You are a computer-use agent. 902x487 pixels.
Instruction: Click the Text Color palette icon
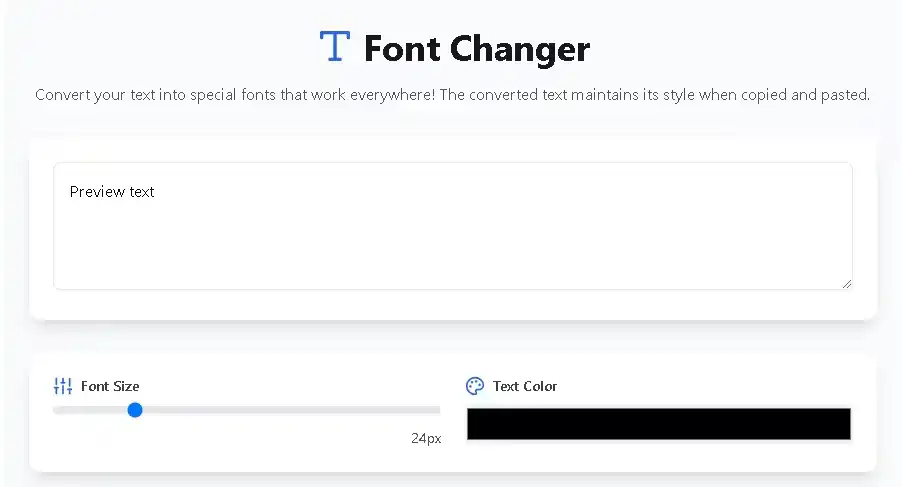pyautogui.click(x=475, y=386)
